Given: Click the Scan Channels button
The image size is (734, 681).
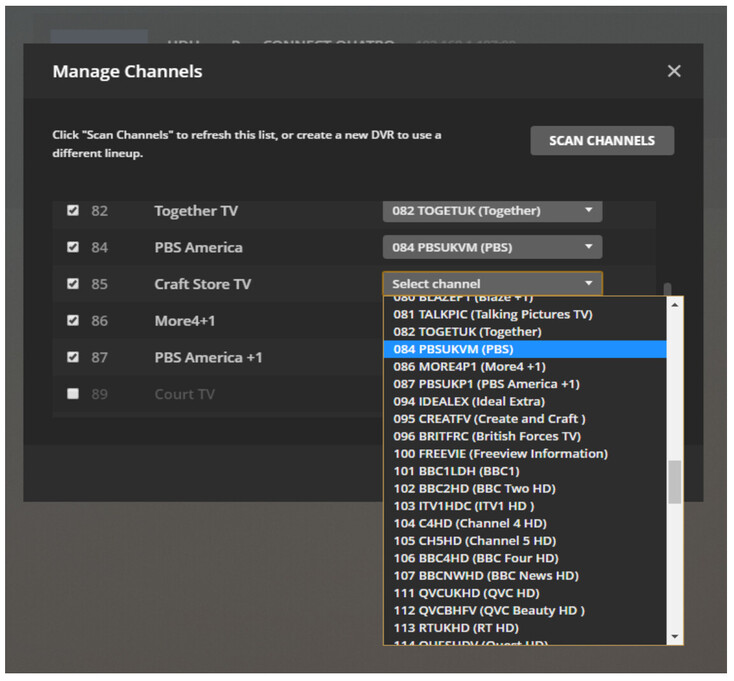Looking at the screenshot, I should pos(602,140).
